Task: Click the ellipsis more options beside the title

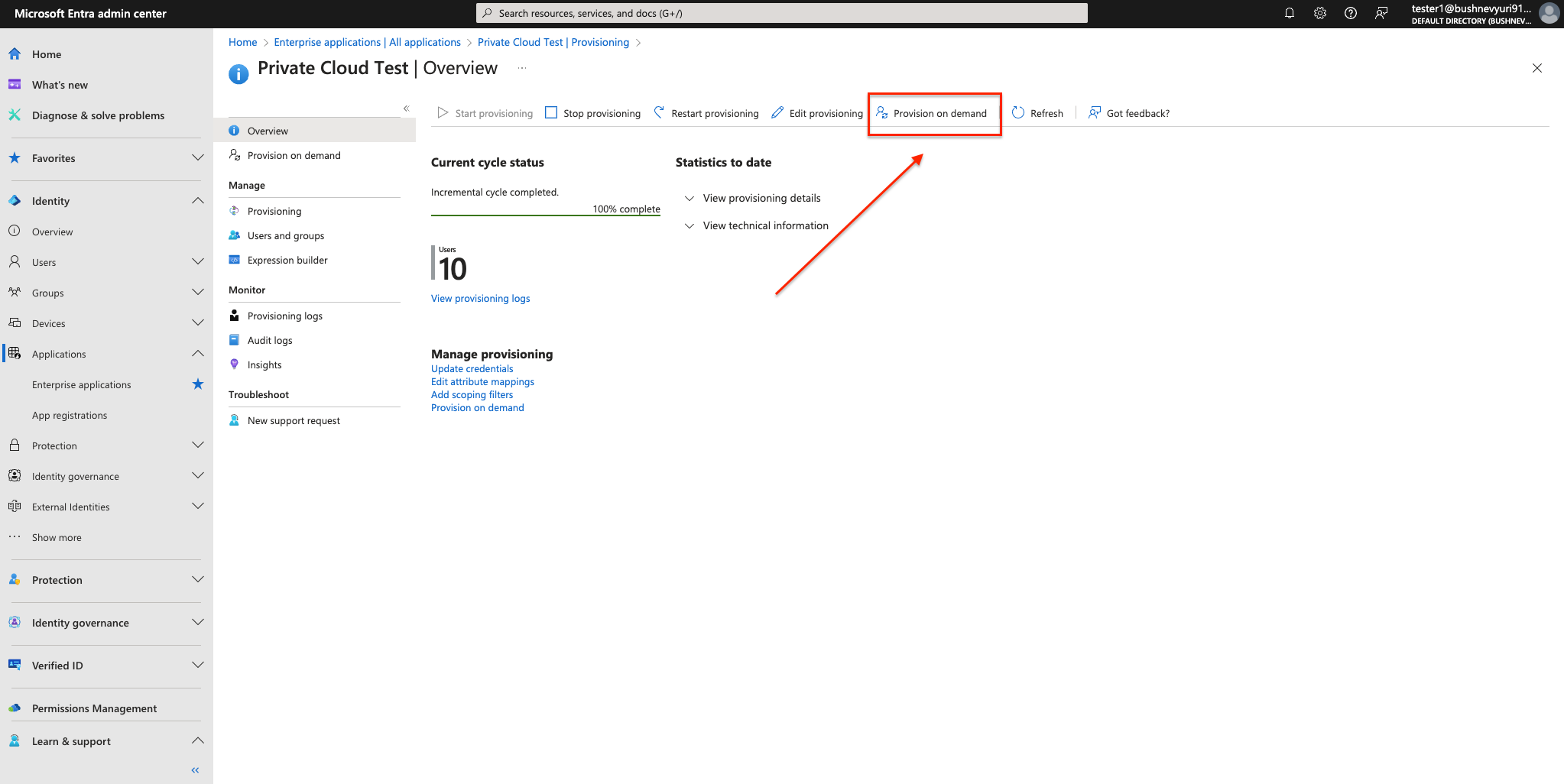Action: pos(522,68)
